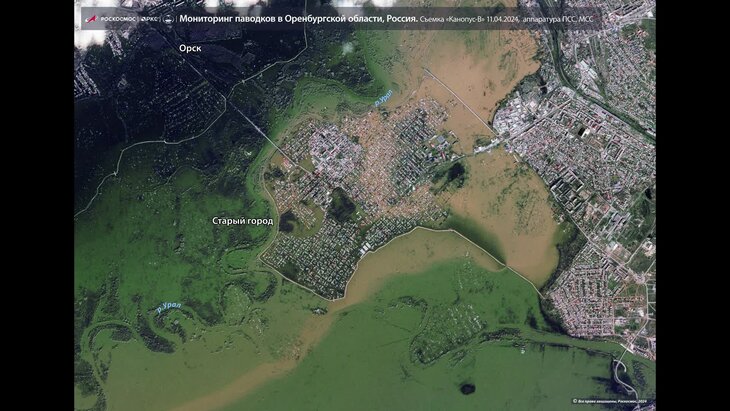Click the lower-left р.Урал river label

click(x=169, y=307)
